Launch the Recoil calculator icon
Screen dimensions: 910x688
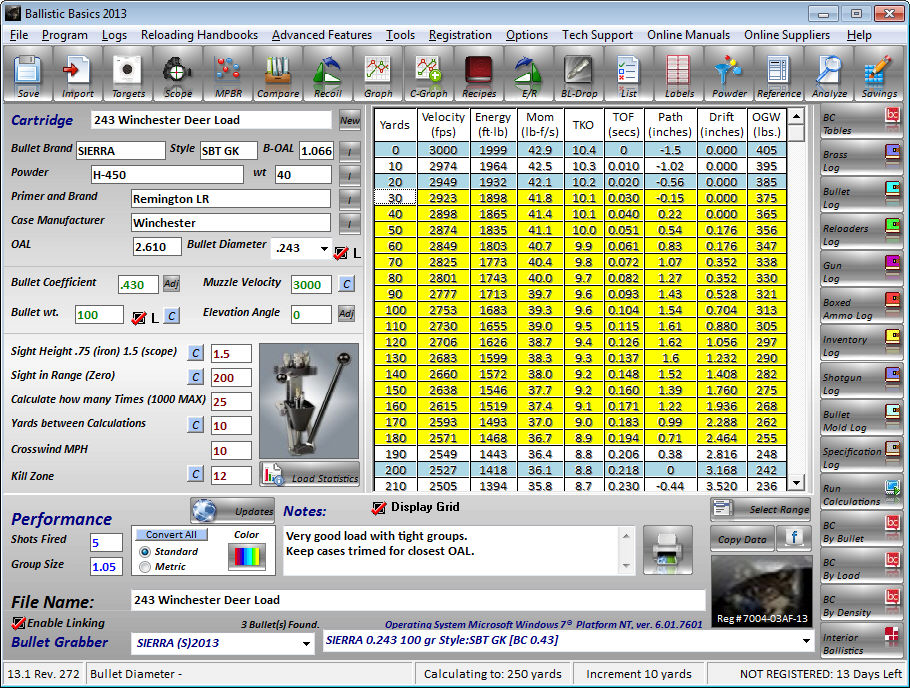(x=327, y=75)
